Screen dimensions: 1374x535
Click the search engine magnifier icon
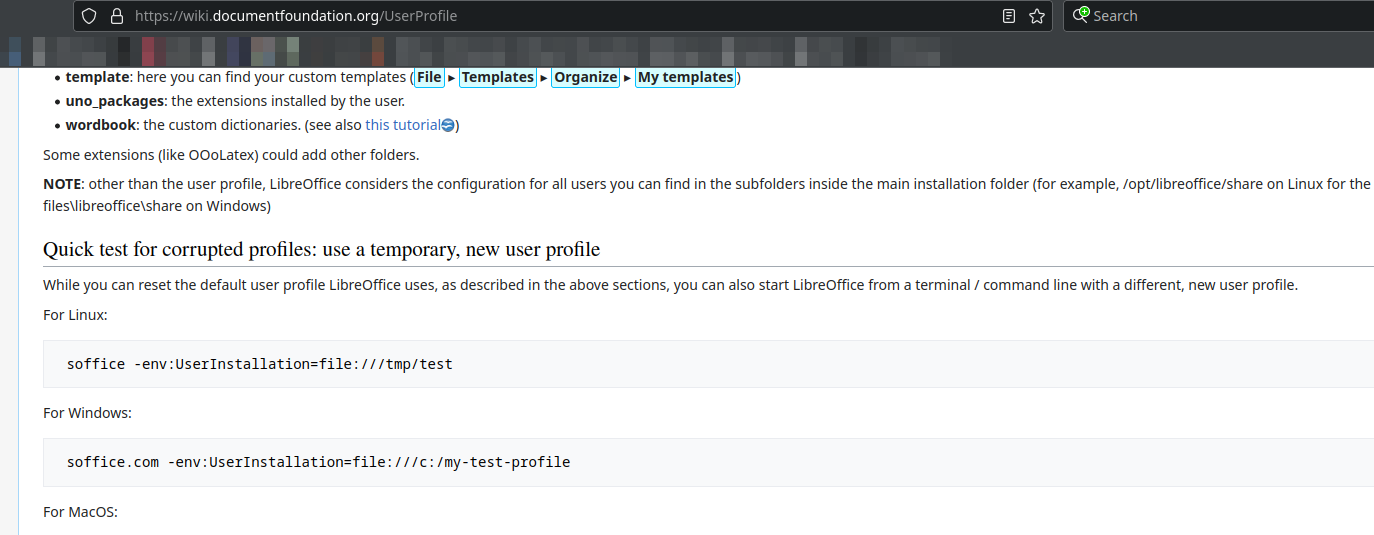(x=1080, y=16)
